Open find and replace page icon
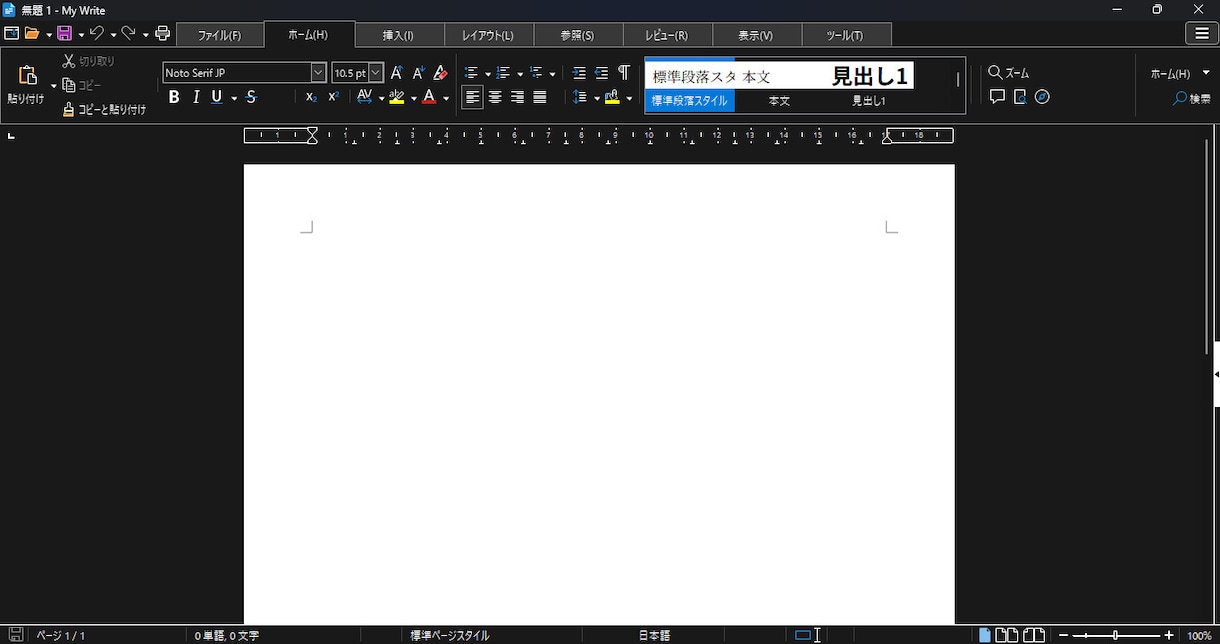 (x=1020, y=97)
